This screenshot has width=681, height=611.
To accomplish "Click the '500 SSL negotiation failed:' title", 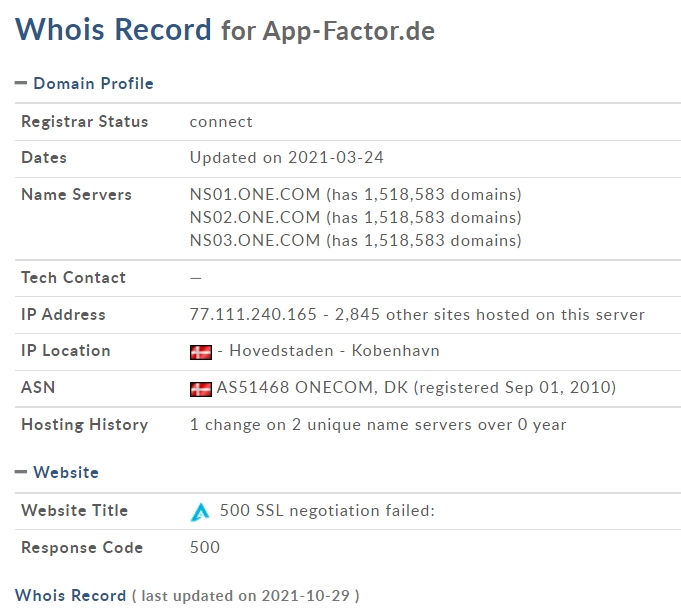I will click(x=327, y=510).
